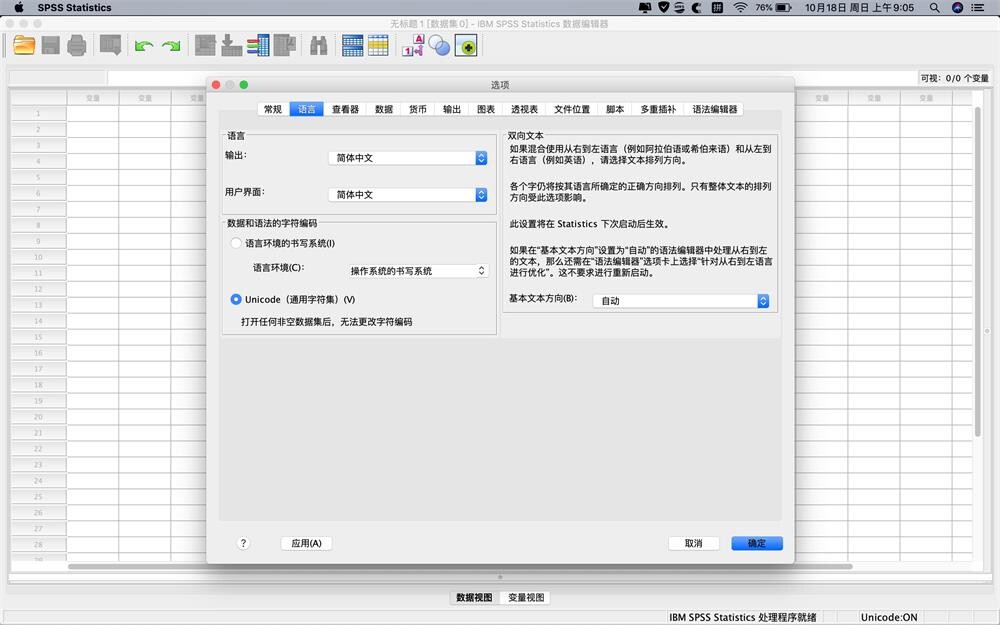Switch to the 图表 tab

(x=486, y=109)
